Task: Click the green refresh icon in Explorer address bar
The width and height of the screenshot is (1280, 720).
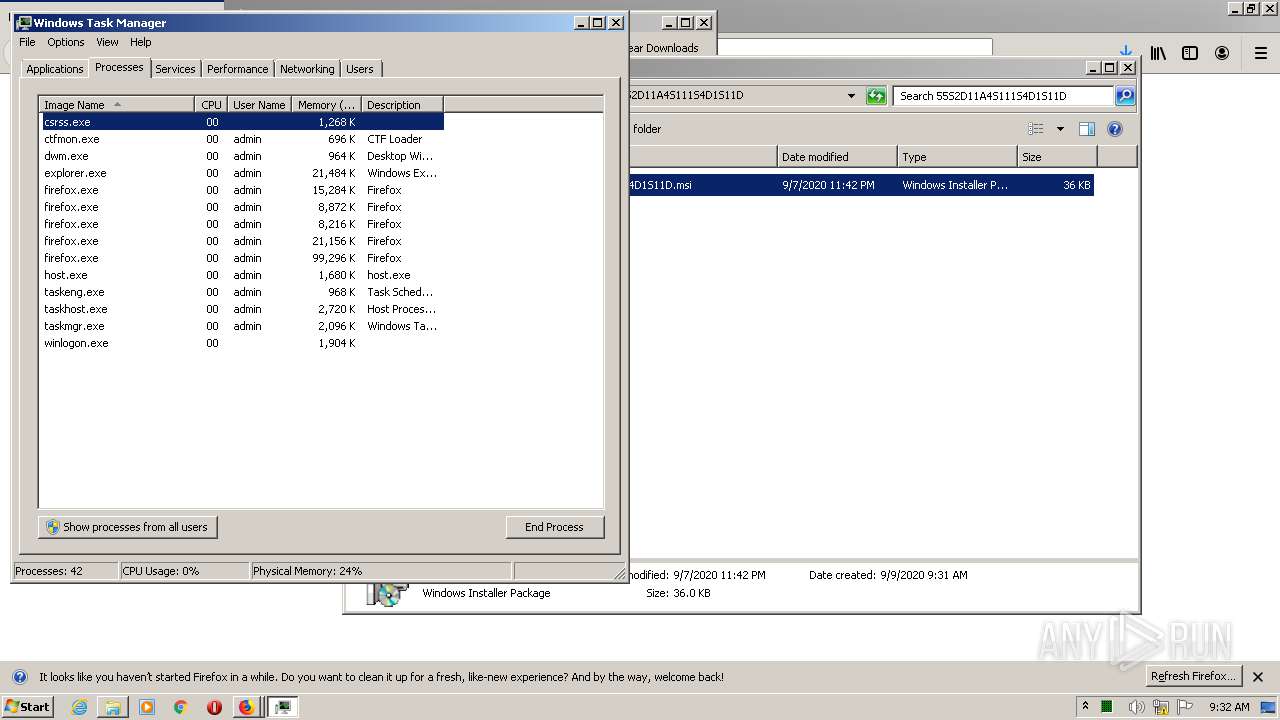Action: 876,96
